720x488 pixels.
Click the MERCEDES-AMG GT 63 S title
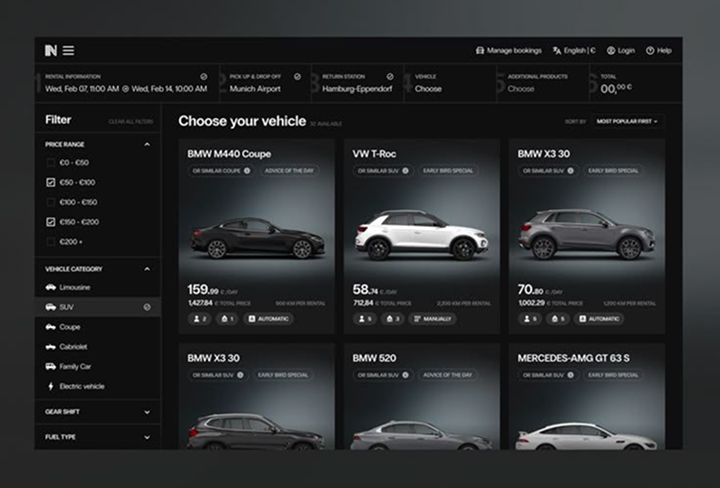click(574, 358)
